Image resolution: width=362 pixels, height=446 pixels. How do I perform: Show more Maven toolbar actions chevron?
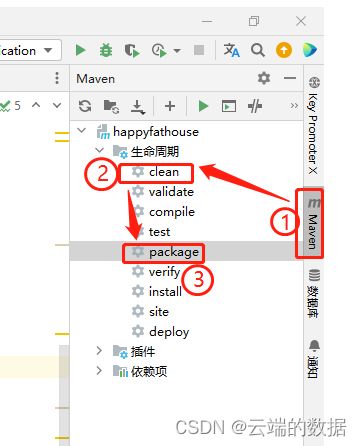click(294, 106)
